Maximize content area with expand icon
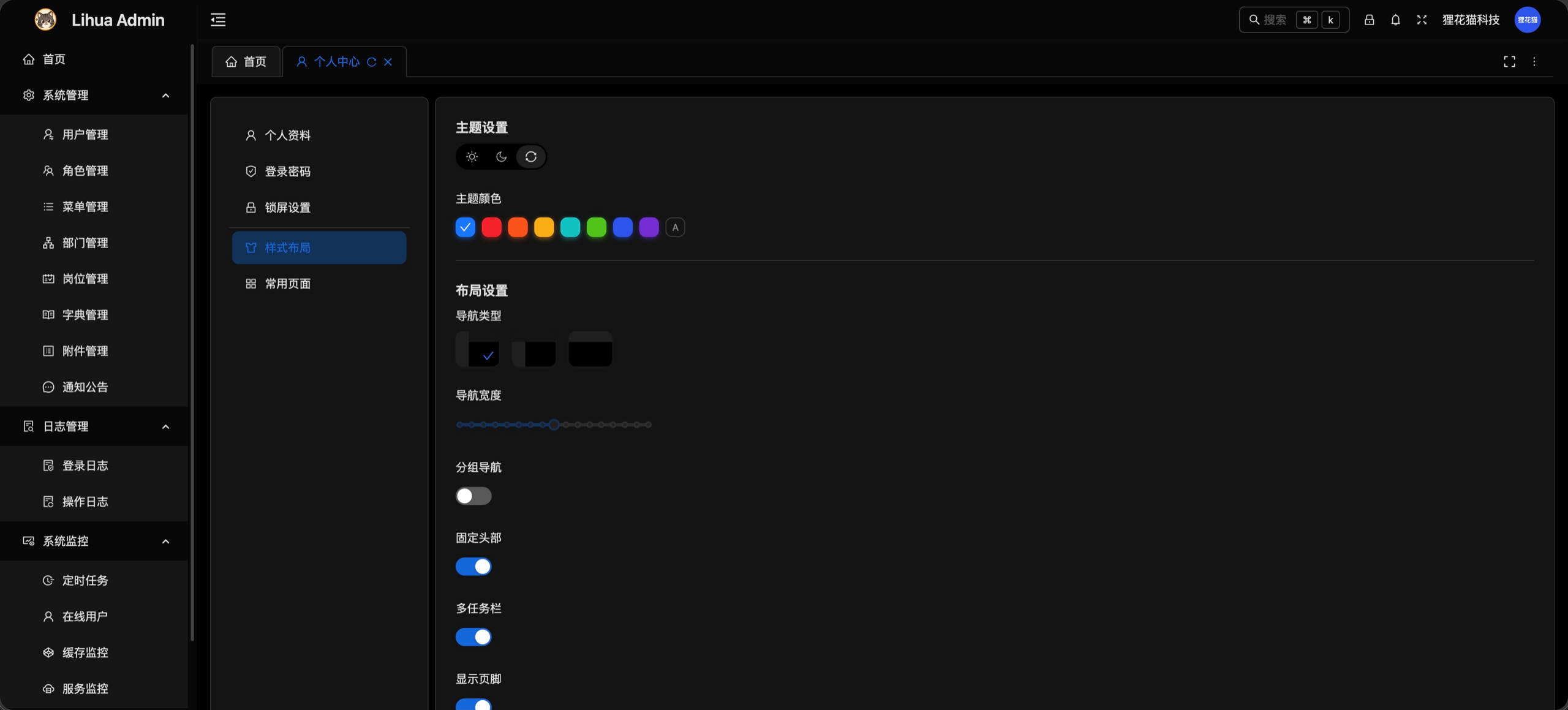 [1509, 61]
